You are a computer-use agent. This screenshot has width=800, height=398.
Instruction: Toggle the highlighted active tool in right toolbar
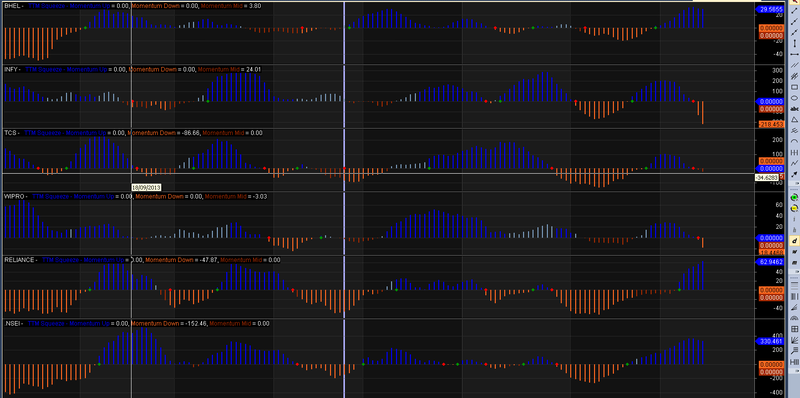point(794,240)
